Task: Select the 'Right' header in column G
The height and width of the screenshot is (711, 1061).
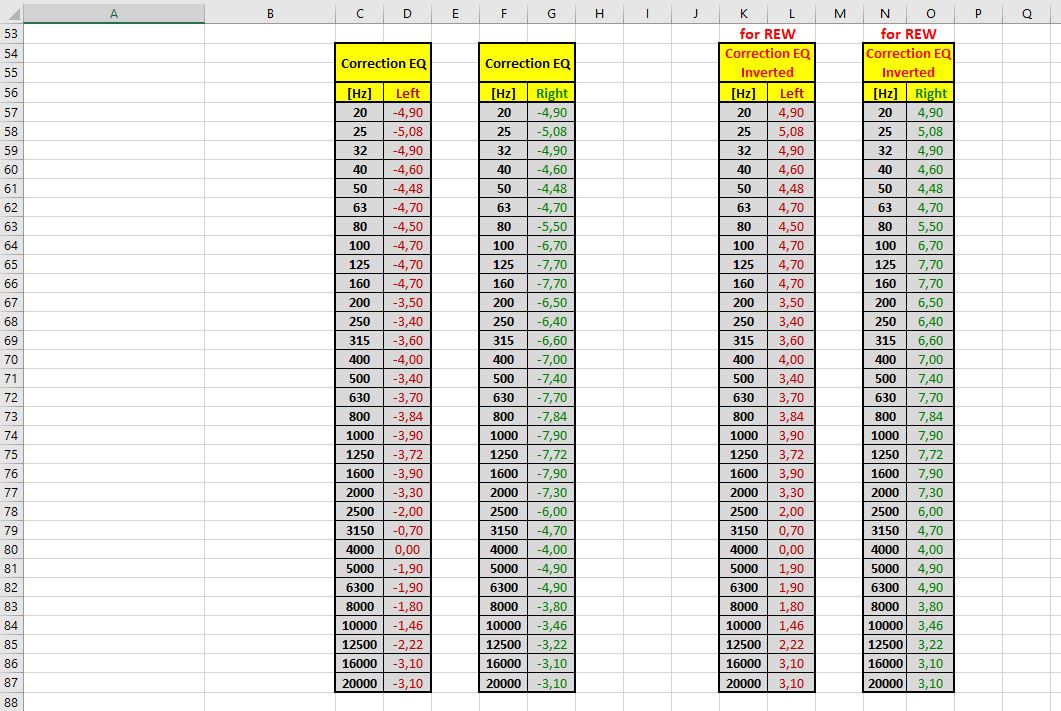Action: [x=551, y=93]
